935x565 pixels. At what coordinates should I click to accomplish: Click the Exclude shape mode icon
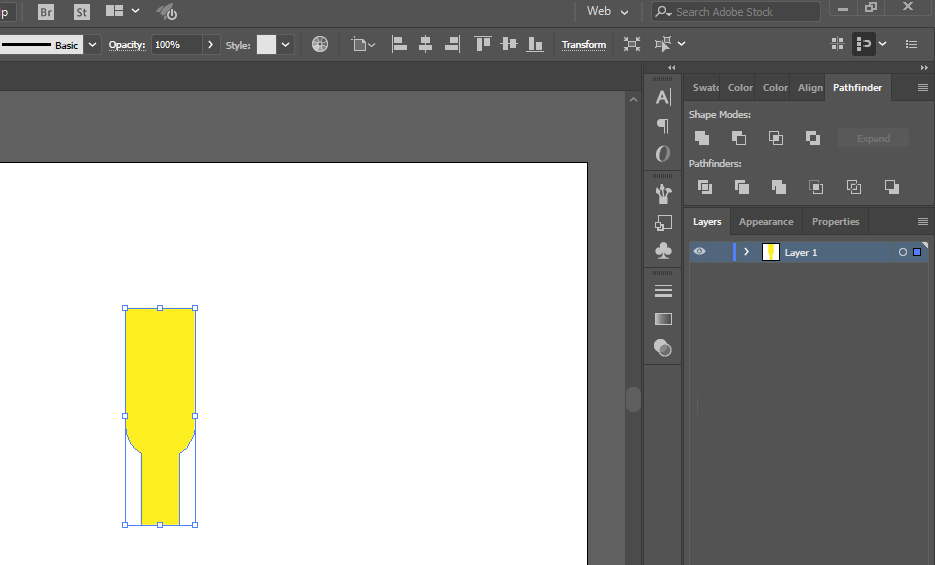tap(813, 138)
